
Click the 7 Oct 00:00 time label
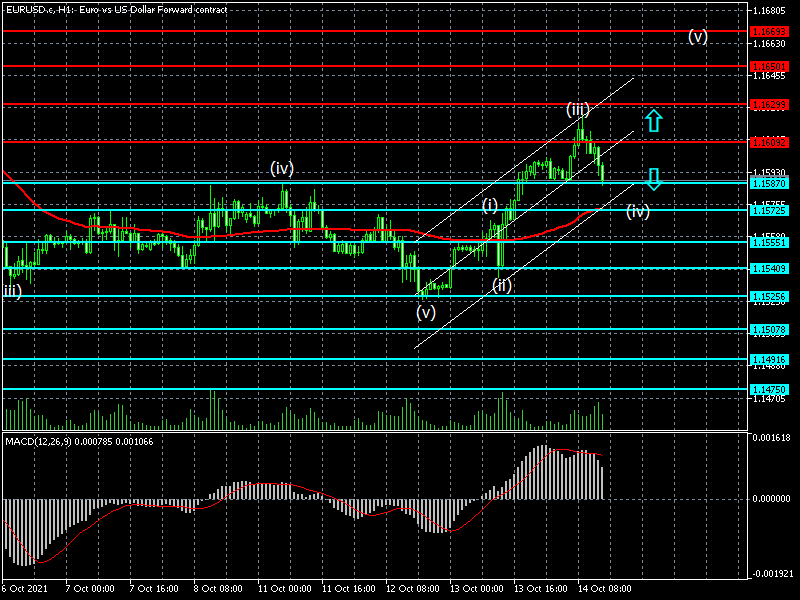click(x=90, y=589)
